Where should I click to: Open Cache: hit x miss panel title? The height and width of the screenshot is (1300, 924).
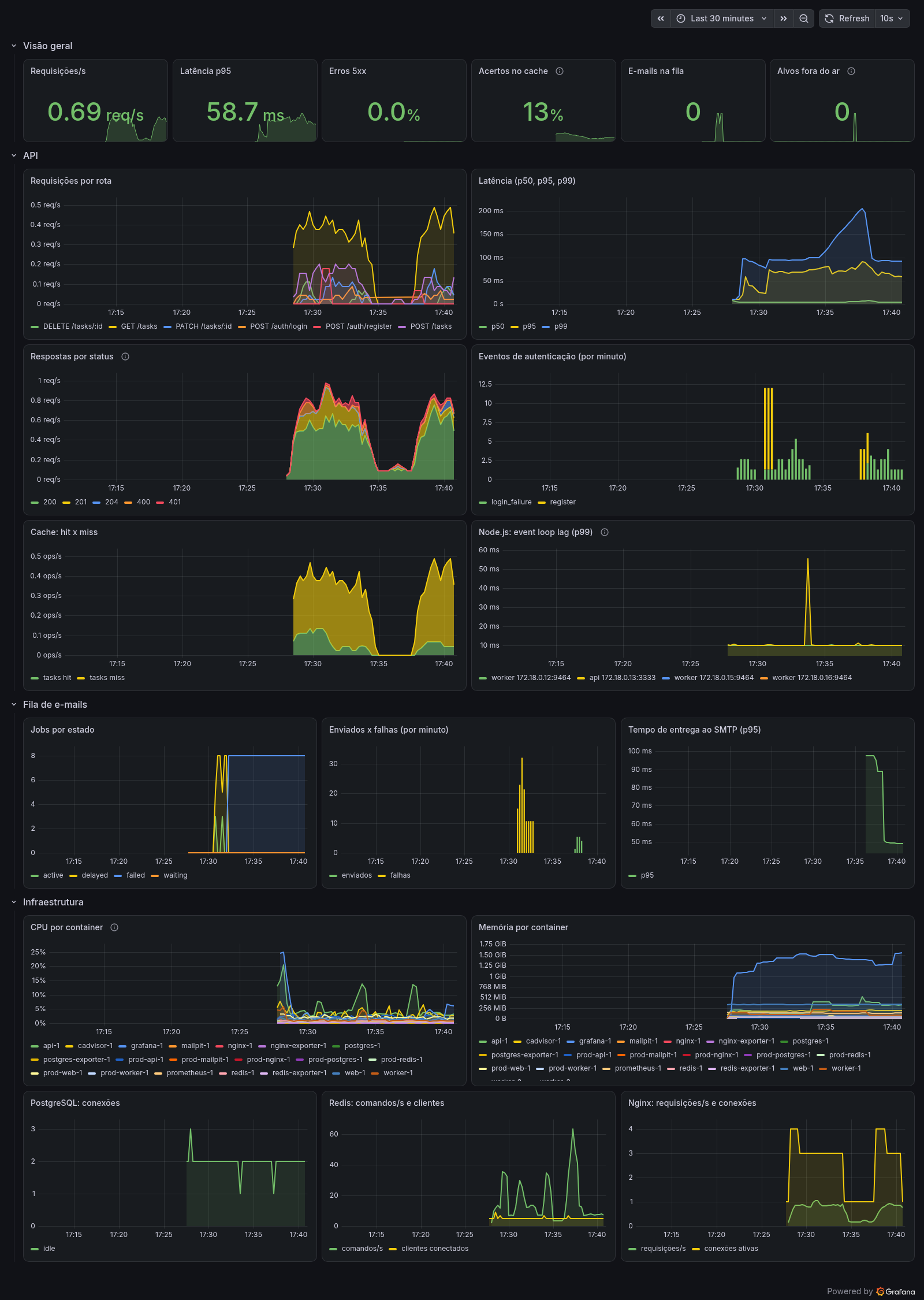pyautogui.click(x=64, y=532)
